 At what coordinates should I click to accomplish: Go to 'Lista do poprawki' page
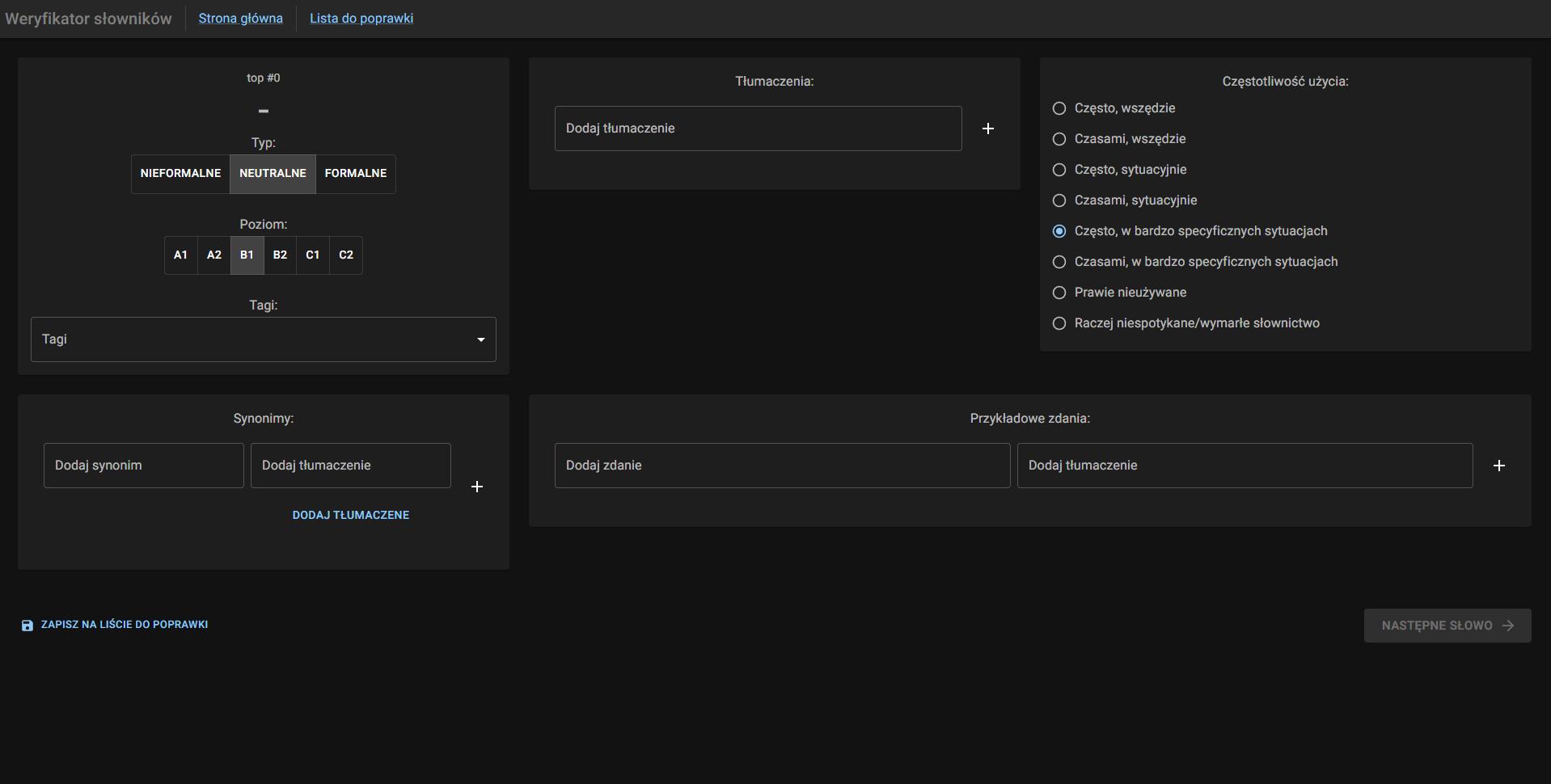point(361,18)
